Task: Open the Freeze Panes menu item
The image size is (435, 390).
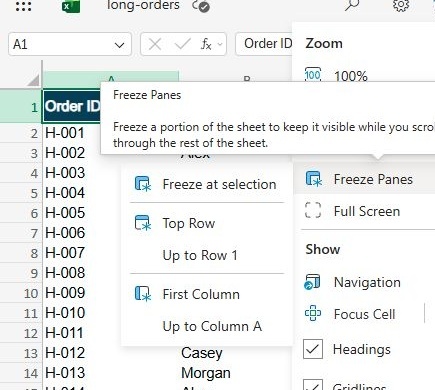Action: click(365, 179)
